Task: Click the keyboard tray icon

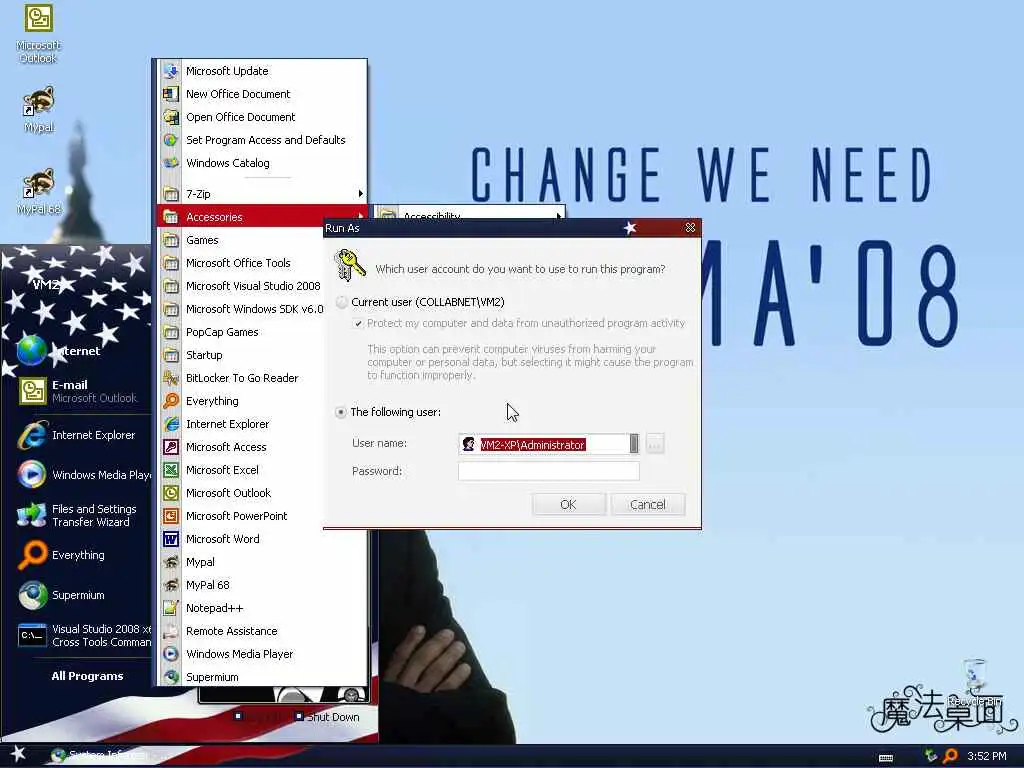Action: (x=886, y=758)
